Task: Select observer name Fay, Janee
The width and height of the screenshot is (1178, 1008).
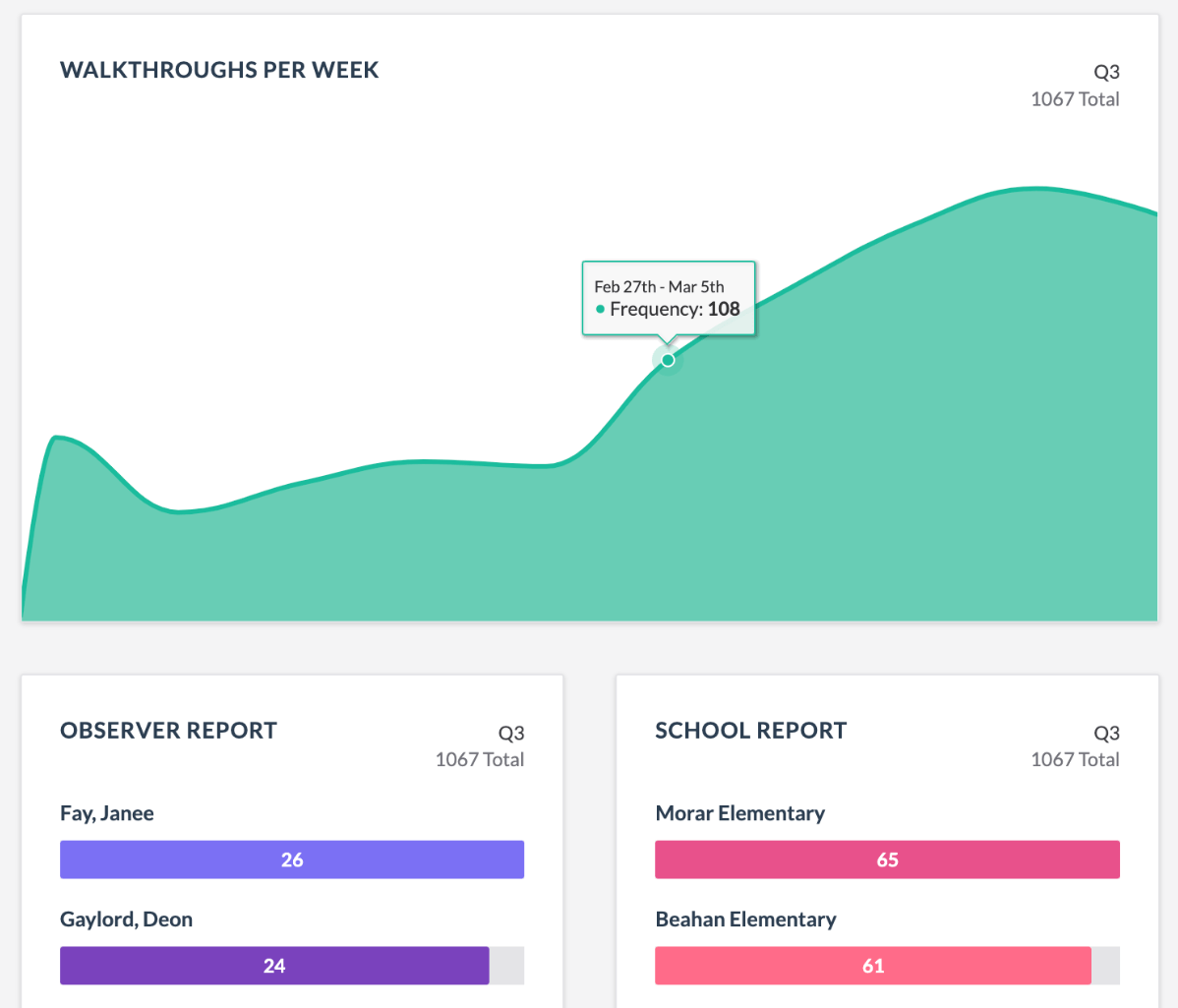Action: (107, 813)
